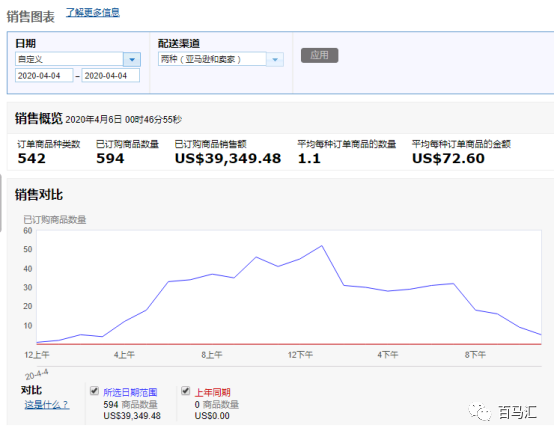
Task: Open the date range dropdown arrow
Action: (132, 59)
